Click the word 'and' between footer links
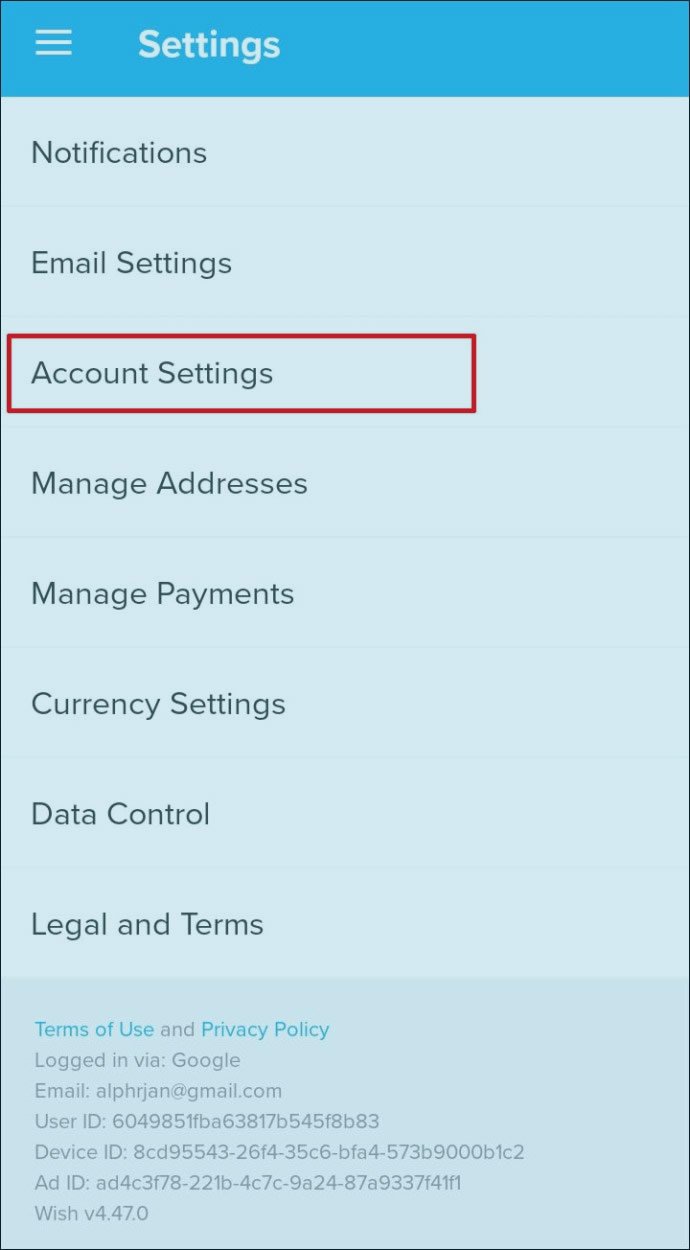This screenshot has width=690, height=1250. 177,1029
